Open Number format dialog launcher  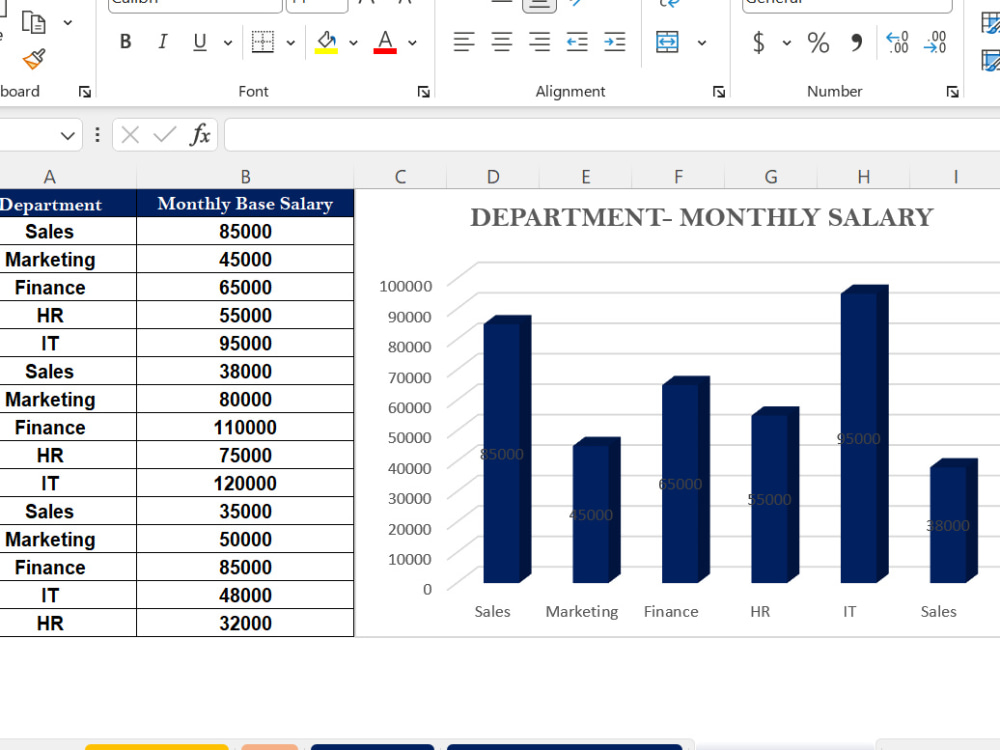[953, 92]
